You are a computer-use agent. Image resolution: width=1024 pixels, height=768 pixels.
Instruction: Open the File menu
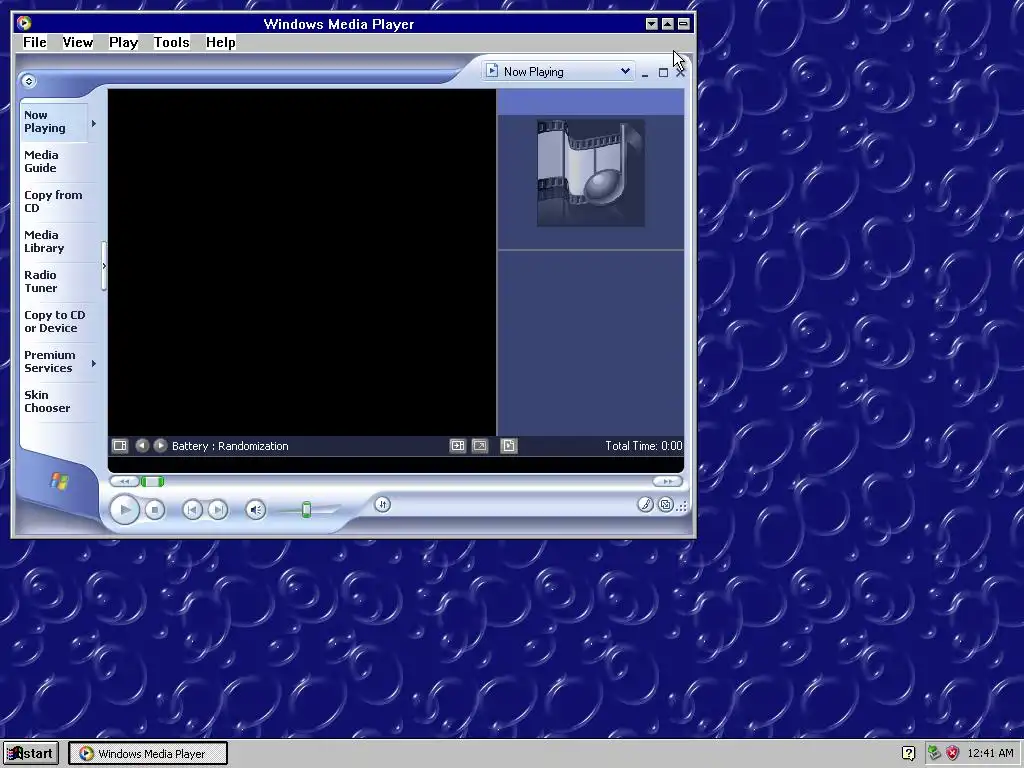35,42
